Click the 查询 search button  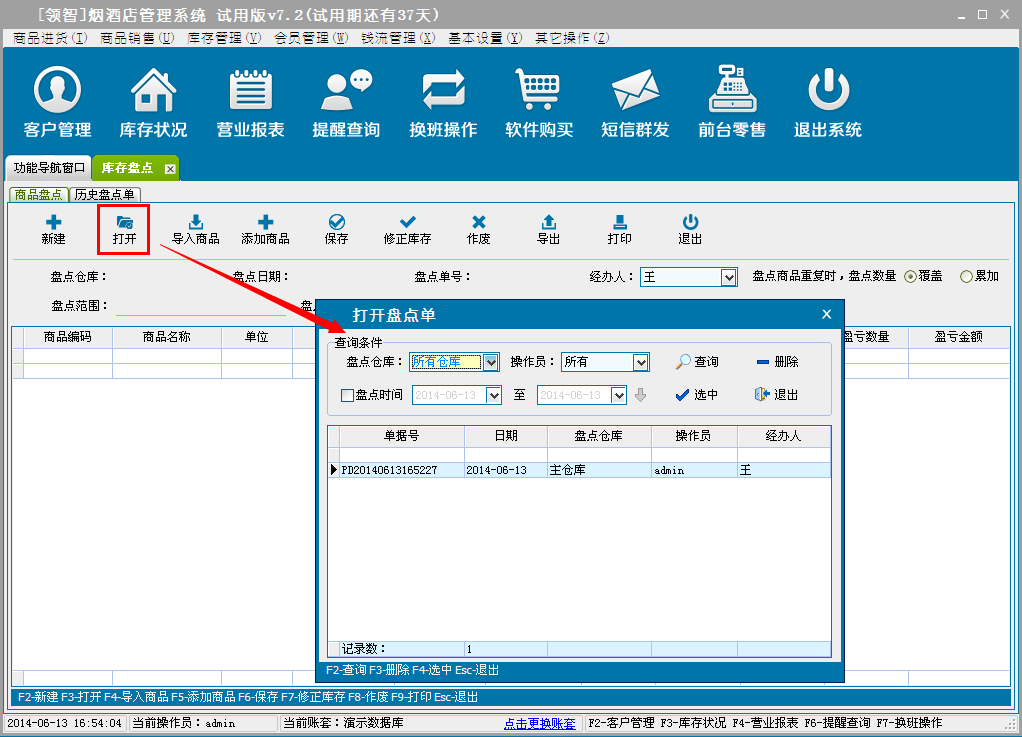coord(696,362)
